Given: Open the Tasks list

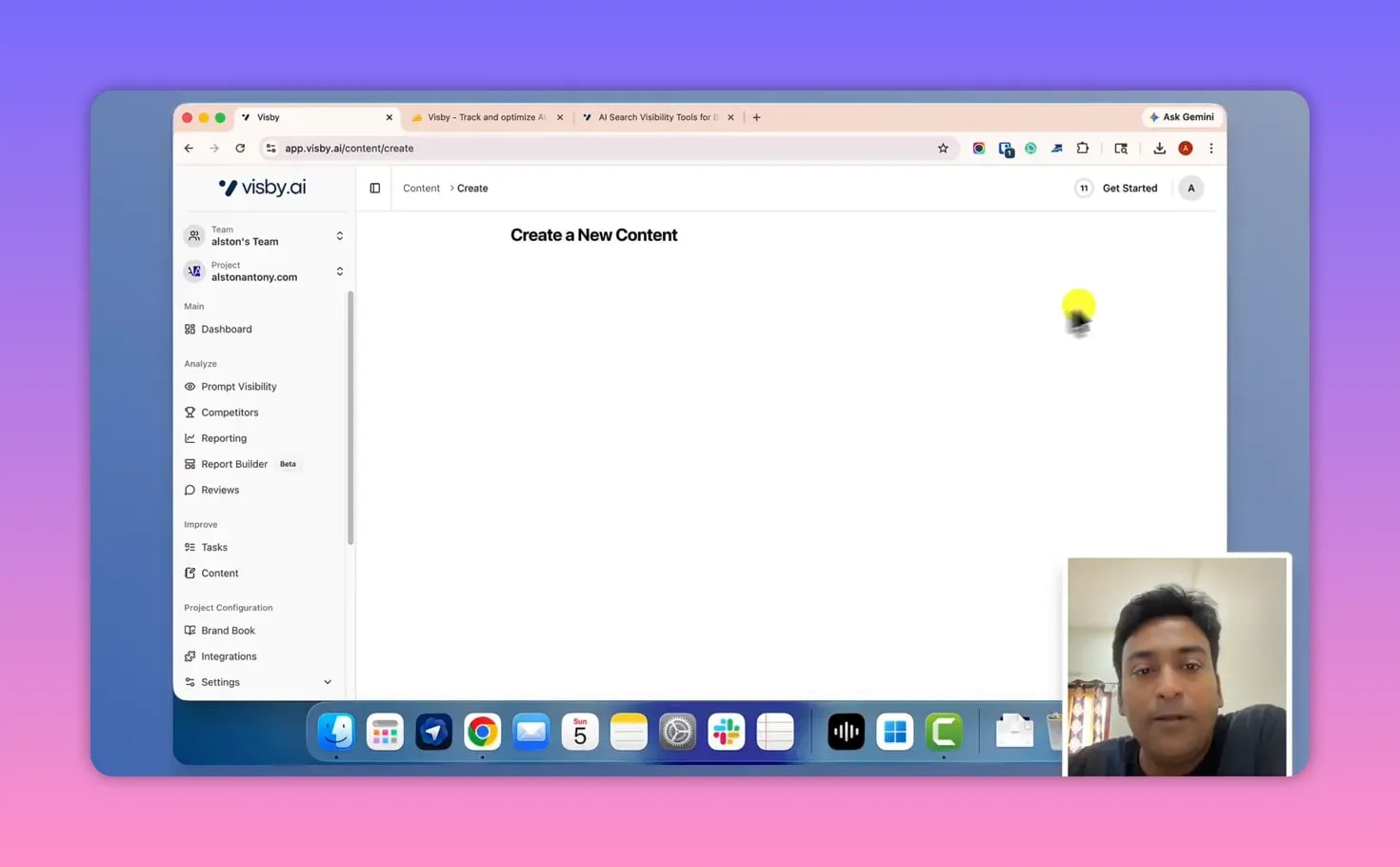Looking at the screenshot, I should click(x=213, y=548).
